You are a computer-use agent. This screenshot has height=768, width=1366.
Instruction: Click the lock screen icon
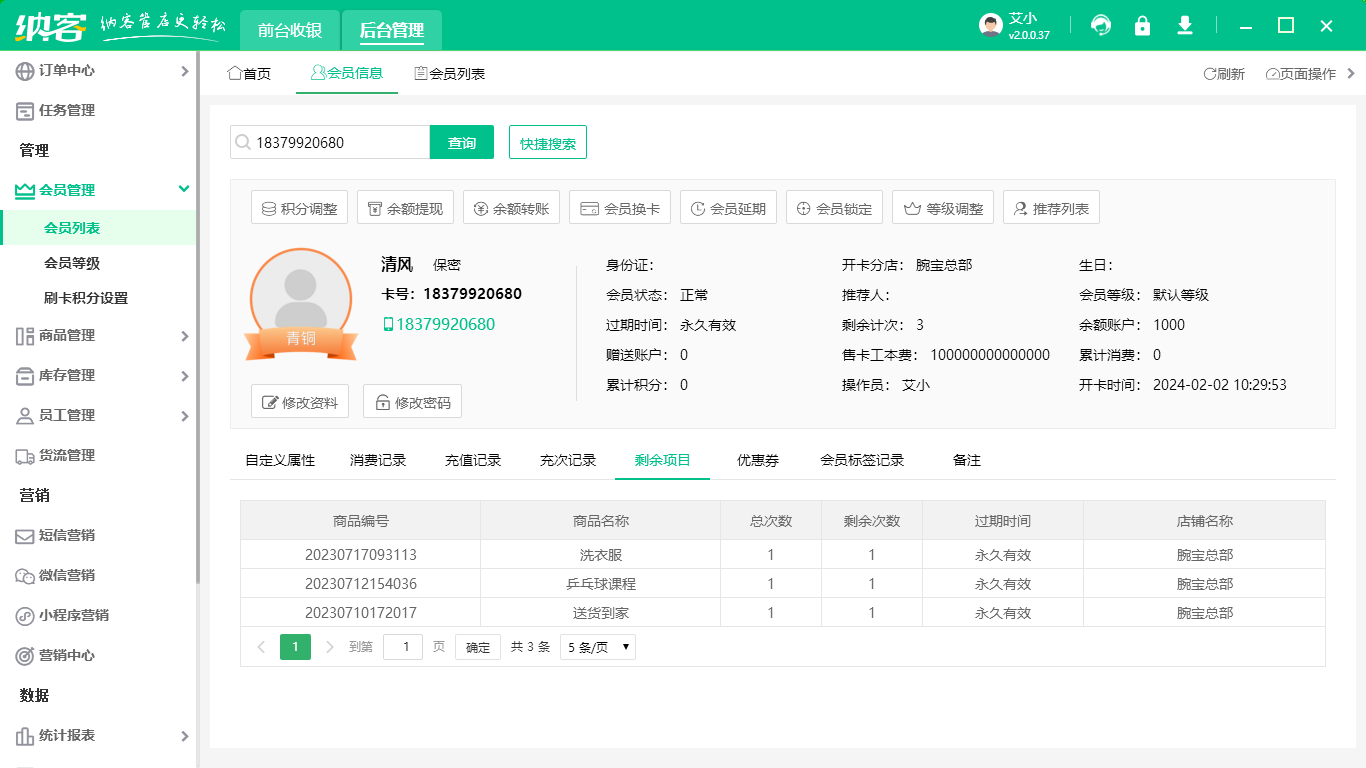click(1142, 26)
